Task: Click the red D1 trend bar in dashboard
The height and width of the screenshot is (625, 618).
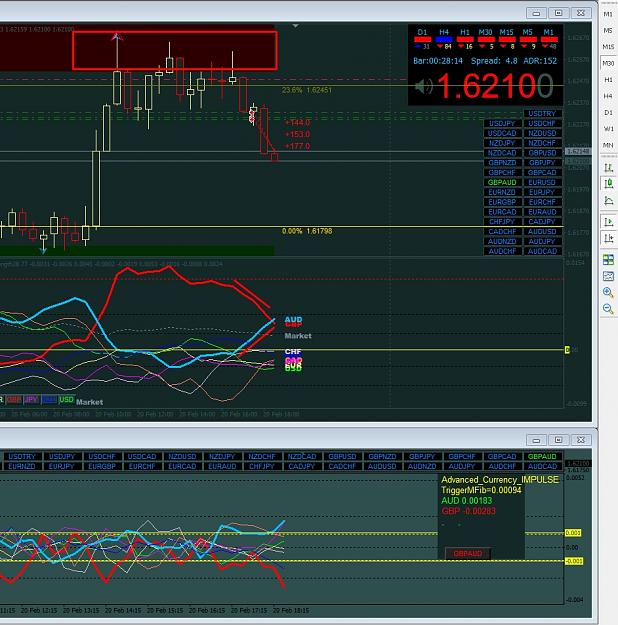Action: [423, 39]
